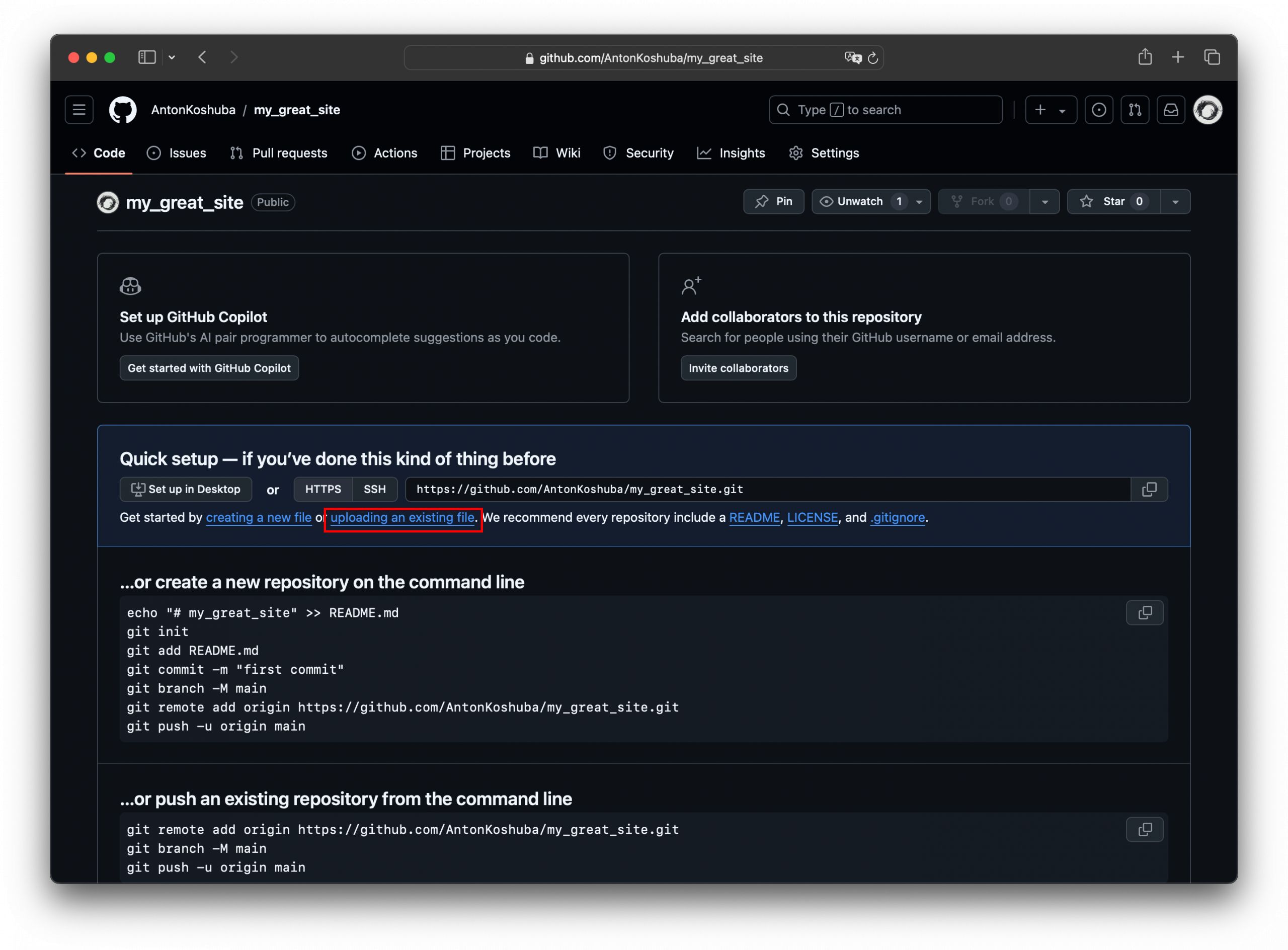Open the GitHub hamburger navigation menu
This screenshot has height=950, width=1288.
click(79, 109)
